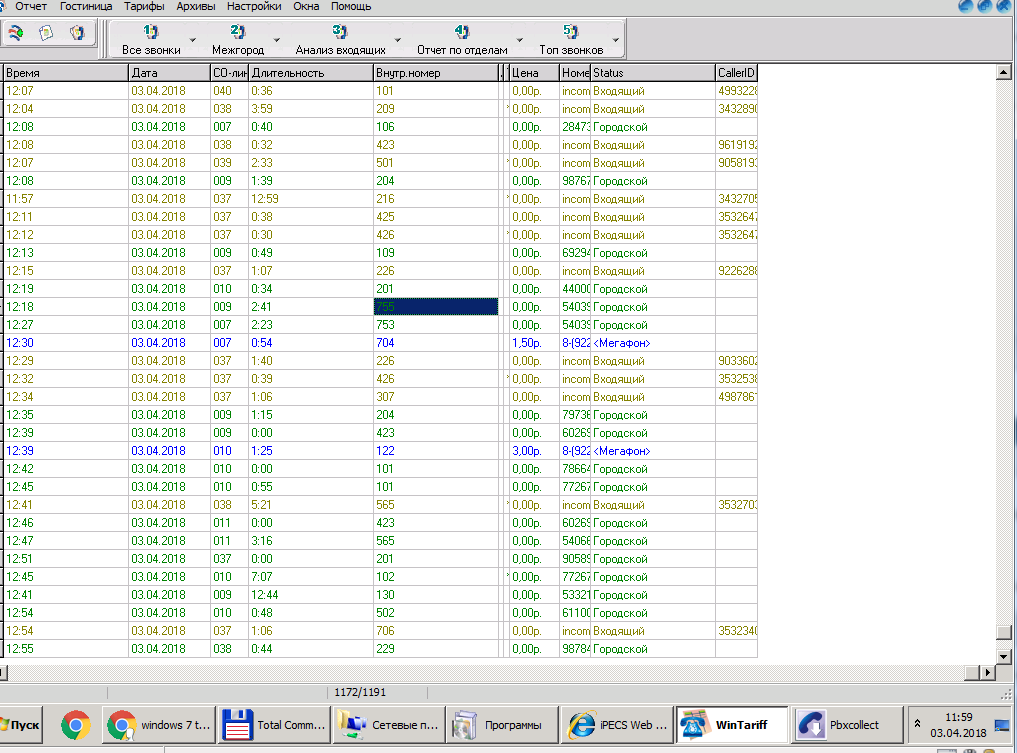
Task: Click the first toolbar icon with arrows
Action: tap(18, 33)
